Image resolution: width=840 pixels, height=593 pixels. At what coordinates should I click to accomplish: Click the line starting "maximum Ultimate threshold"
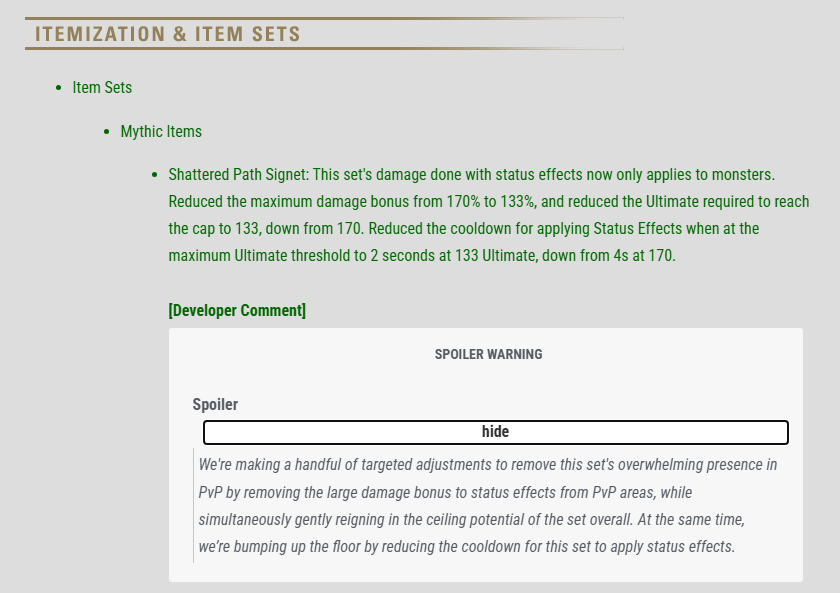[422, 255]
